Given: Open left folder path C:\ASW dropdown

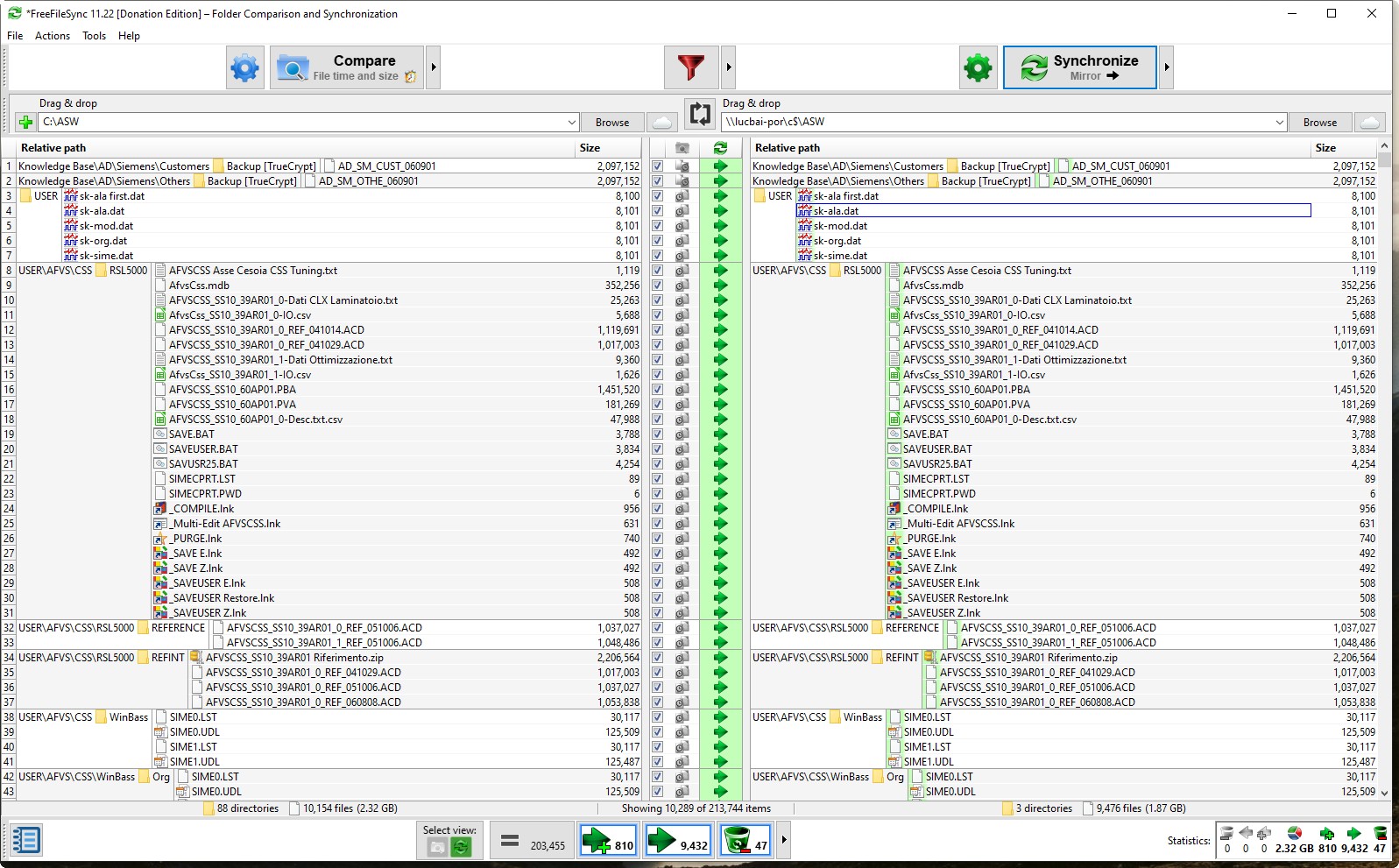Looking at the screenshot, I should click(x=572, y=122).
